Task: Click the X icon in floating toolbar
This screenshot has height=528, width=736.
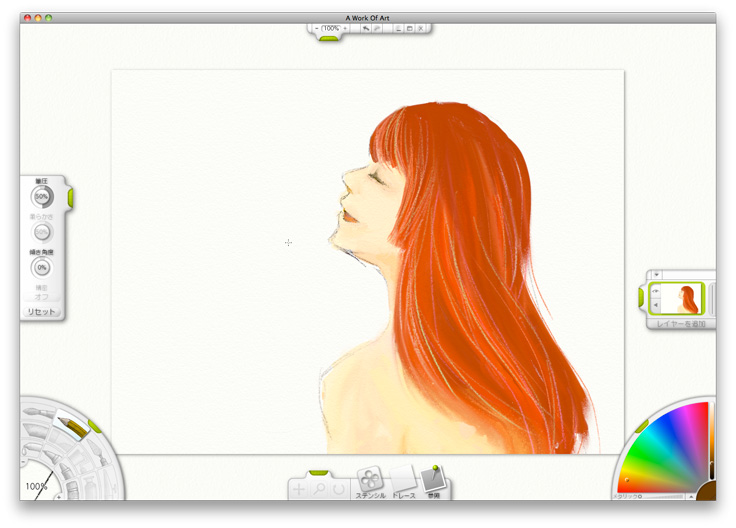Action: pos(421,29)
